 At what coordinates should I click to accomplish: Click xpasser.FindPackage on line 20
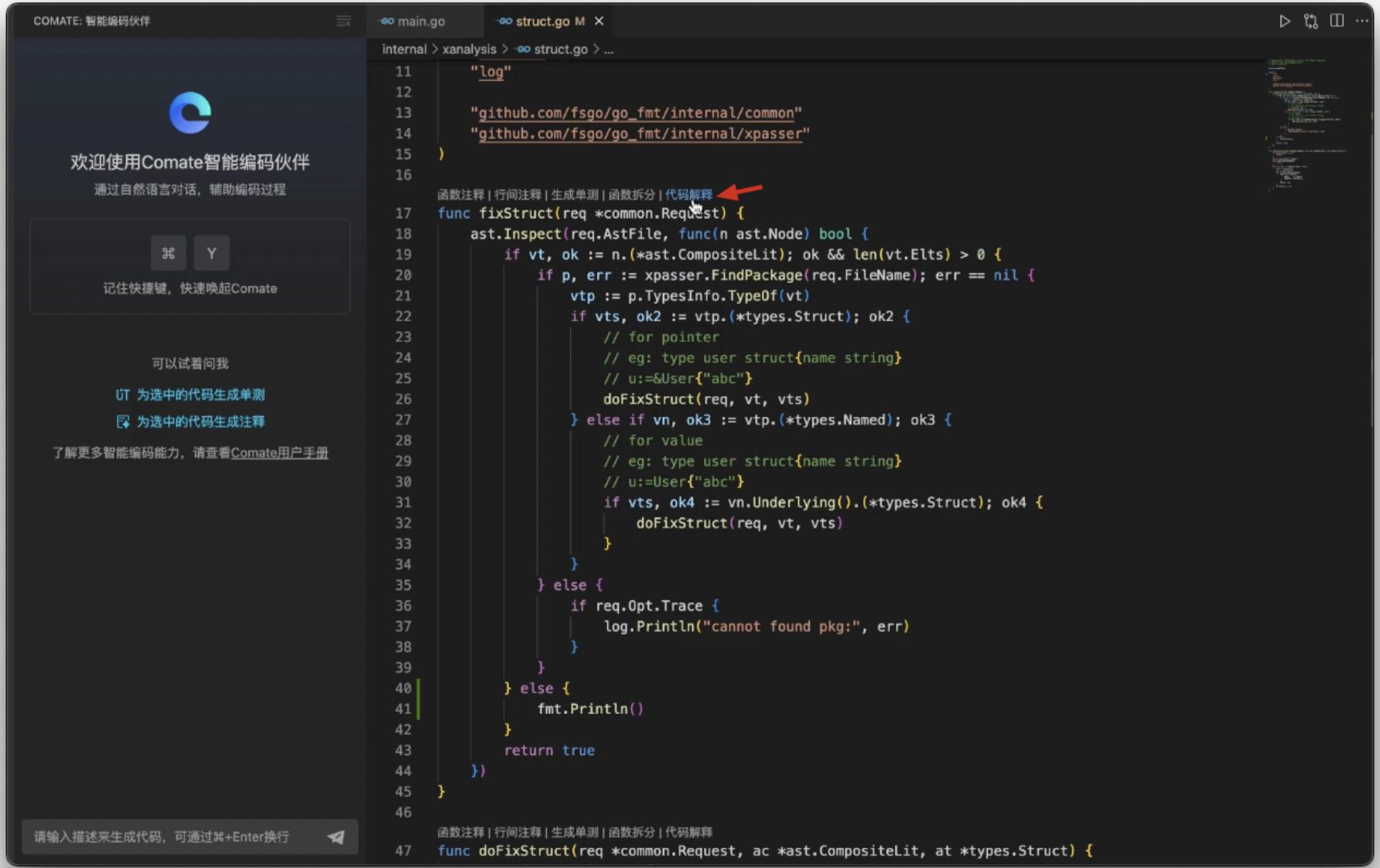click(x=723, y=275)
